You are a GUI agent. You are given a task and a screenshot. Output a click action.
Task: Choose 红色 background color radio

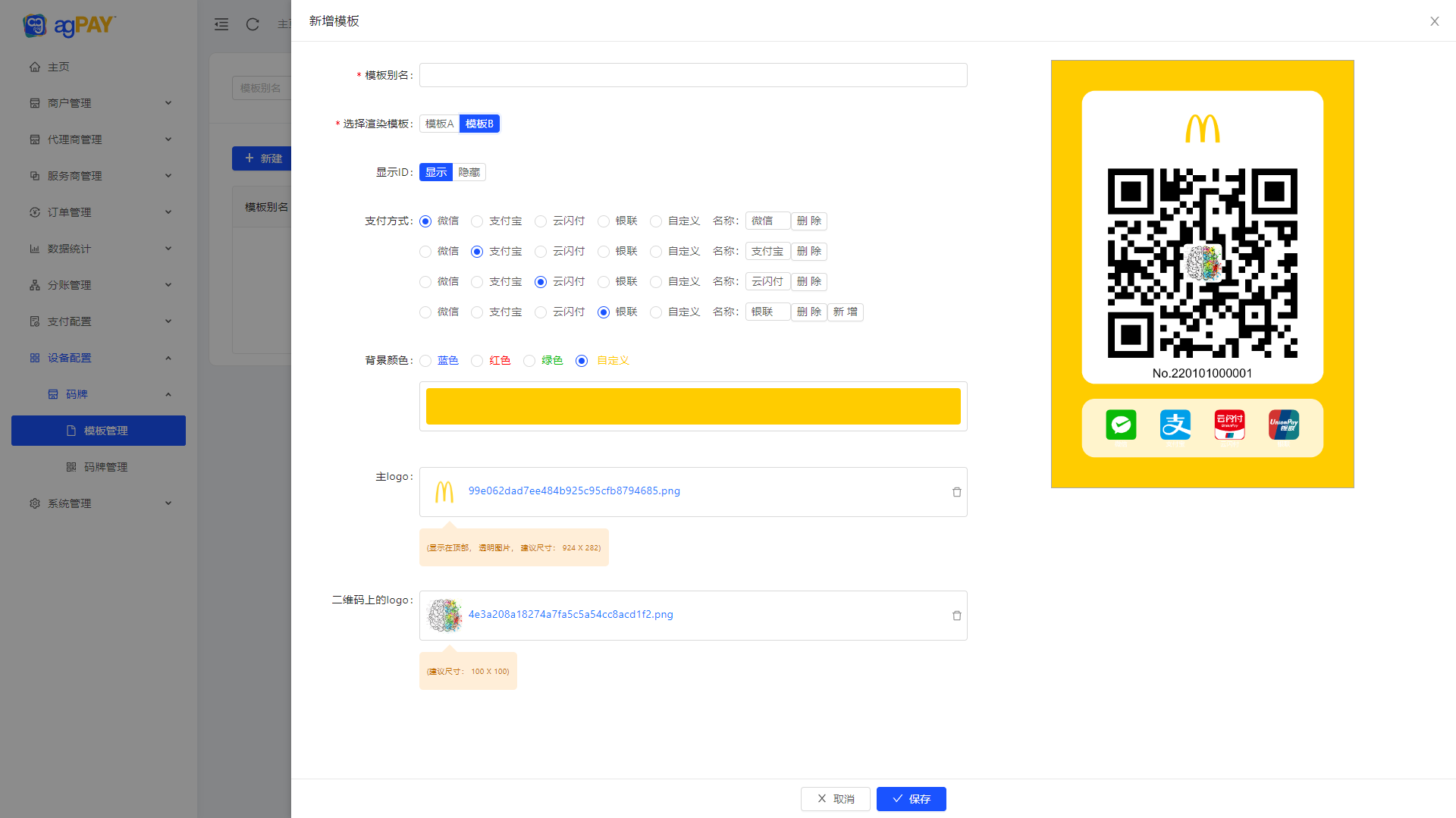(477, 361)
